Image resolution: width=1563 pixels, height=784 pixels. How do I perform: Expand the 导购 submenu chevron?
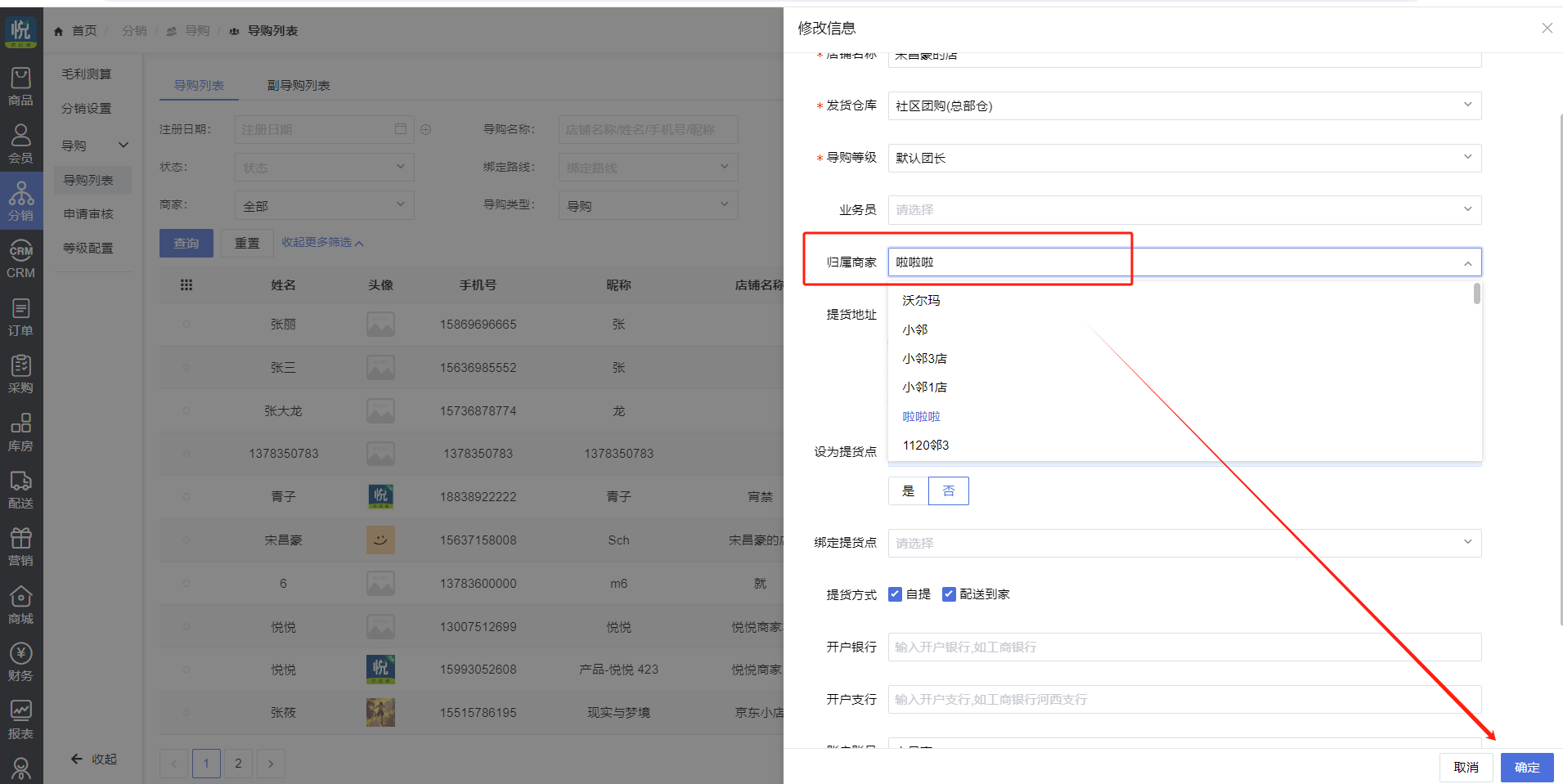pyautogui.click(x=124, y=146)
